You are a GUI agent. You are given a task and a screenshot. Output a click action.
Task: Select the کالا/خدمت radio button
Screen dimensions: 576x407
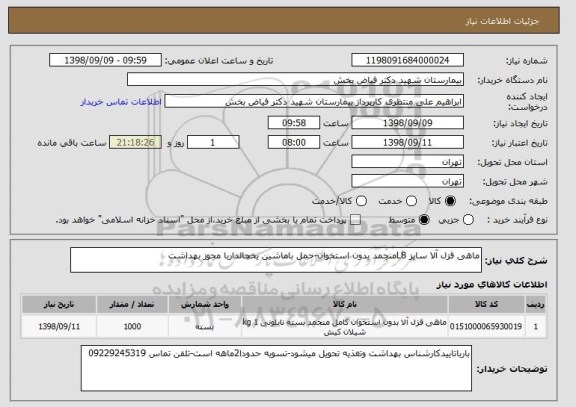point(361,201)
